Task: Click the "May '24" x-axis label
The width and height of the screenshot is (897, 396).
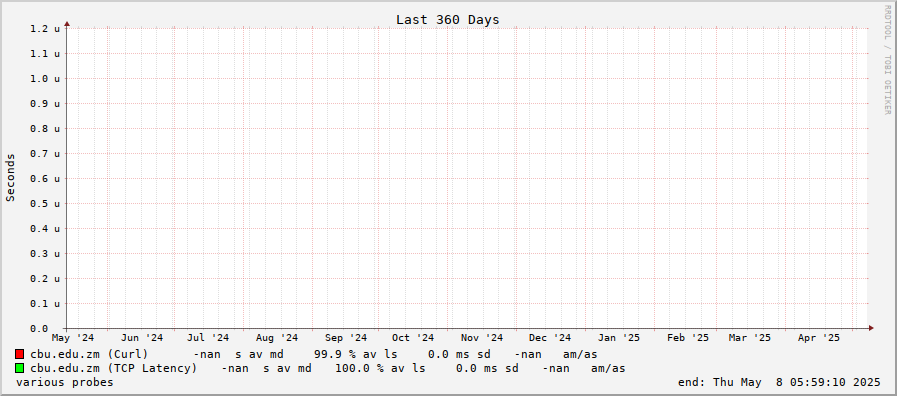Action: 73,338
